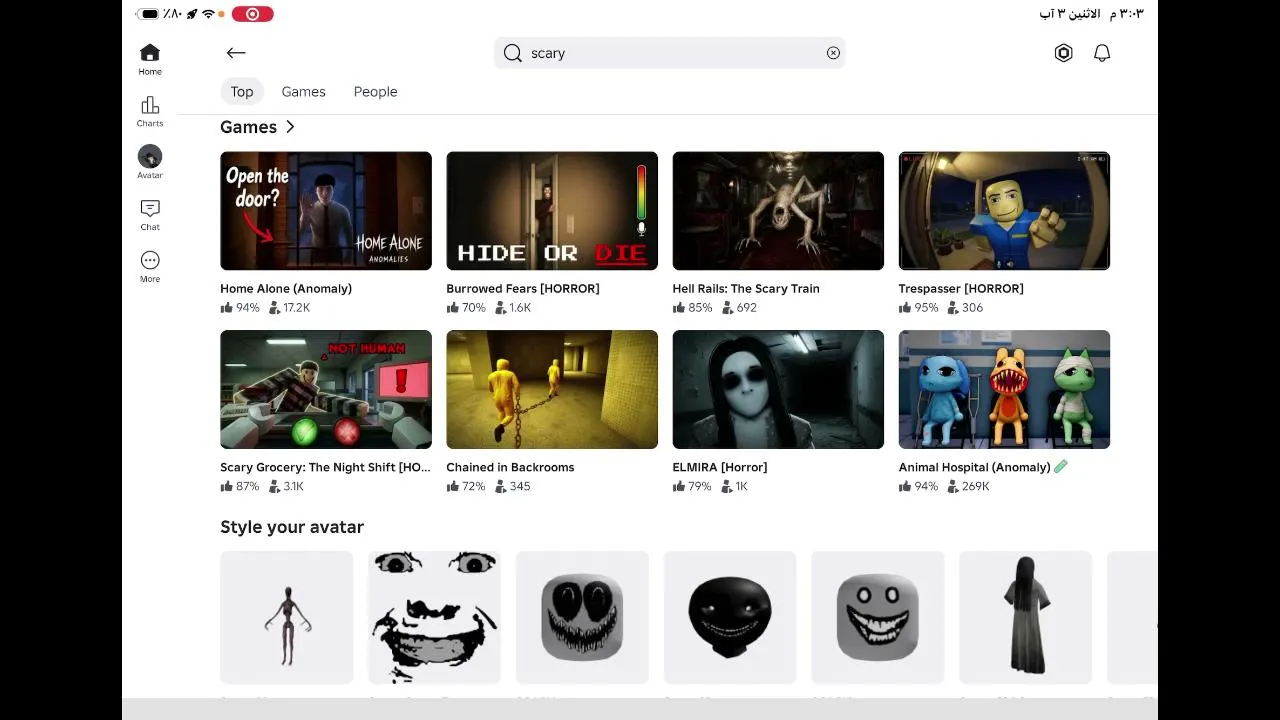Tap the back arrow
The image size is (1280, 720).
click(236, 53)
